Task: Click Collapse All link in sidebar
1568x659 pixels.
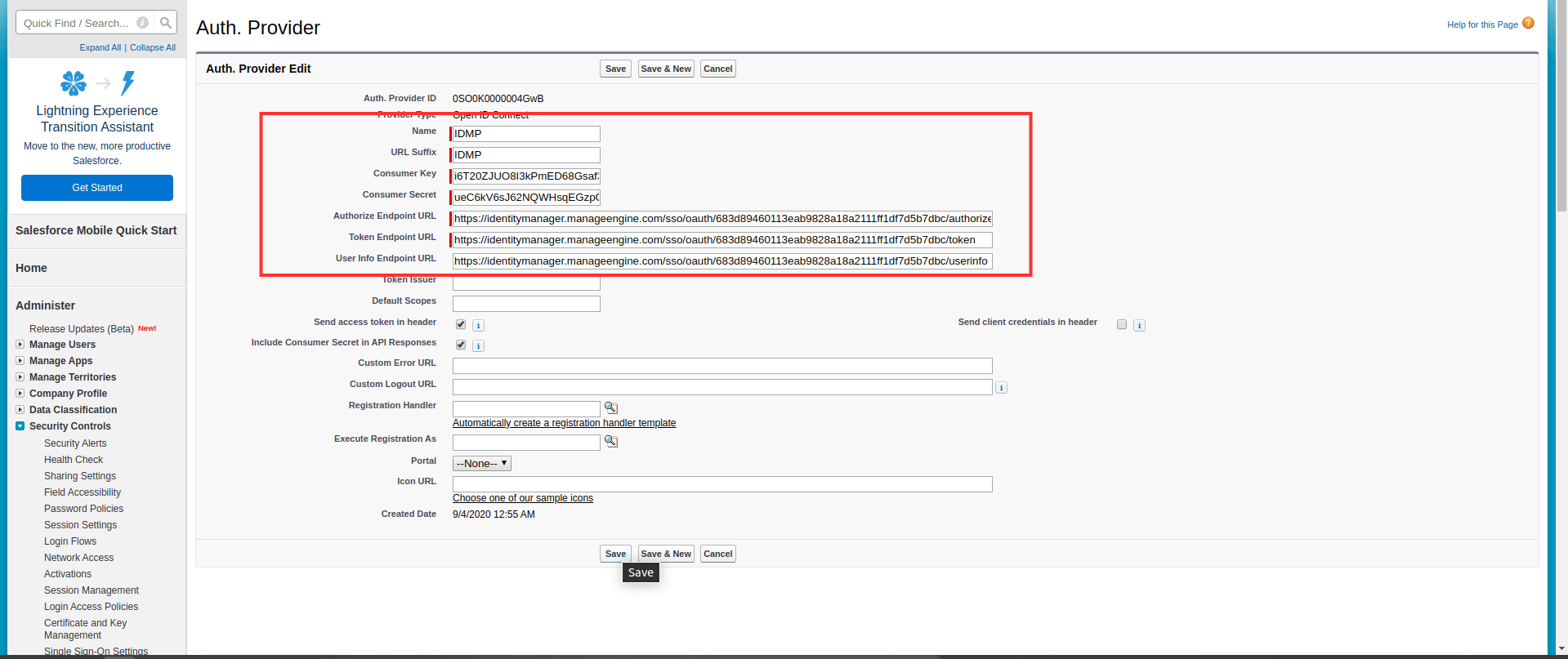Action: (153, 47)
